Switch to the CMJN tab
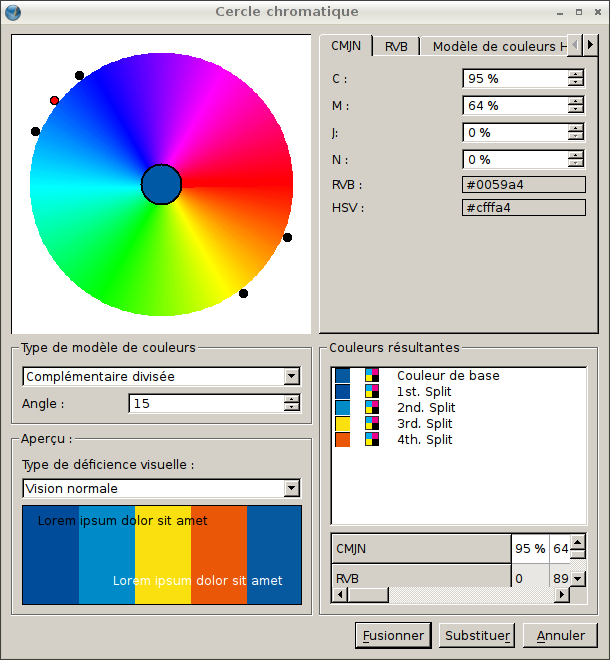The height and width of the screenshot is (660, 610). tap(346, 46)
